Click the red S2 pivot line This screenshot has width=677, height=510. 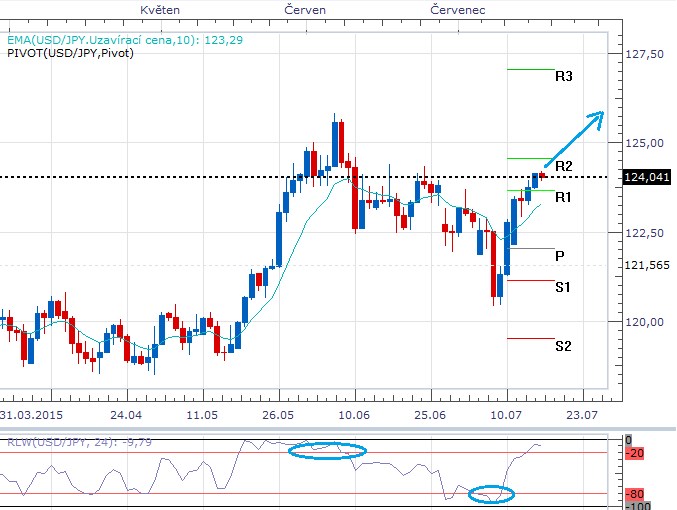pyautogui.click(x=531, y=338)
